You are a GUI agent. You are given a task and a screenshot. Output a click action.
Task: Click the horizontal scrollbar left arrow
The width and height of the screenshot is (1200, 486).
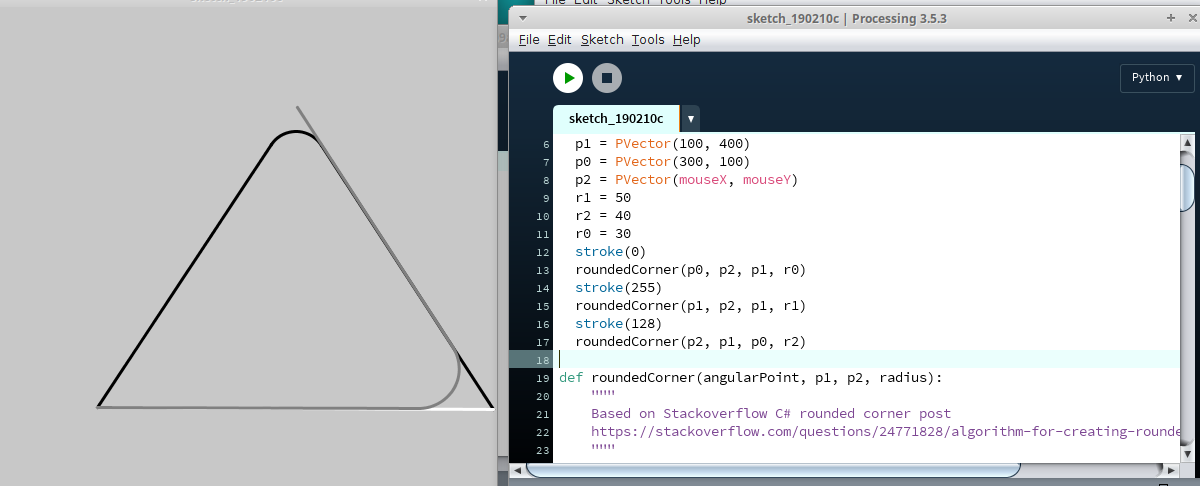pos(517,469)
